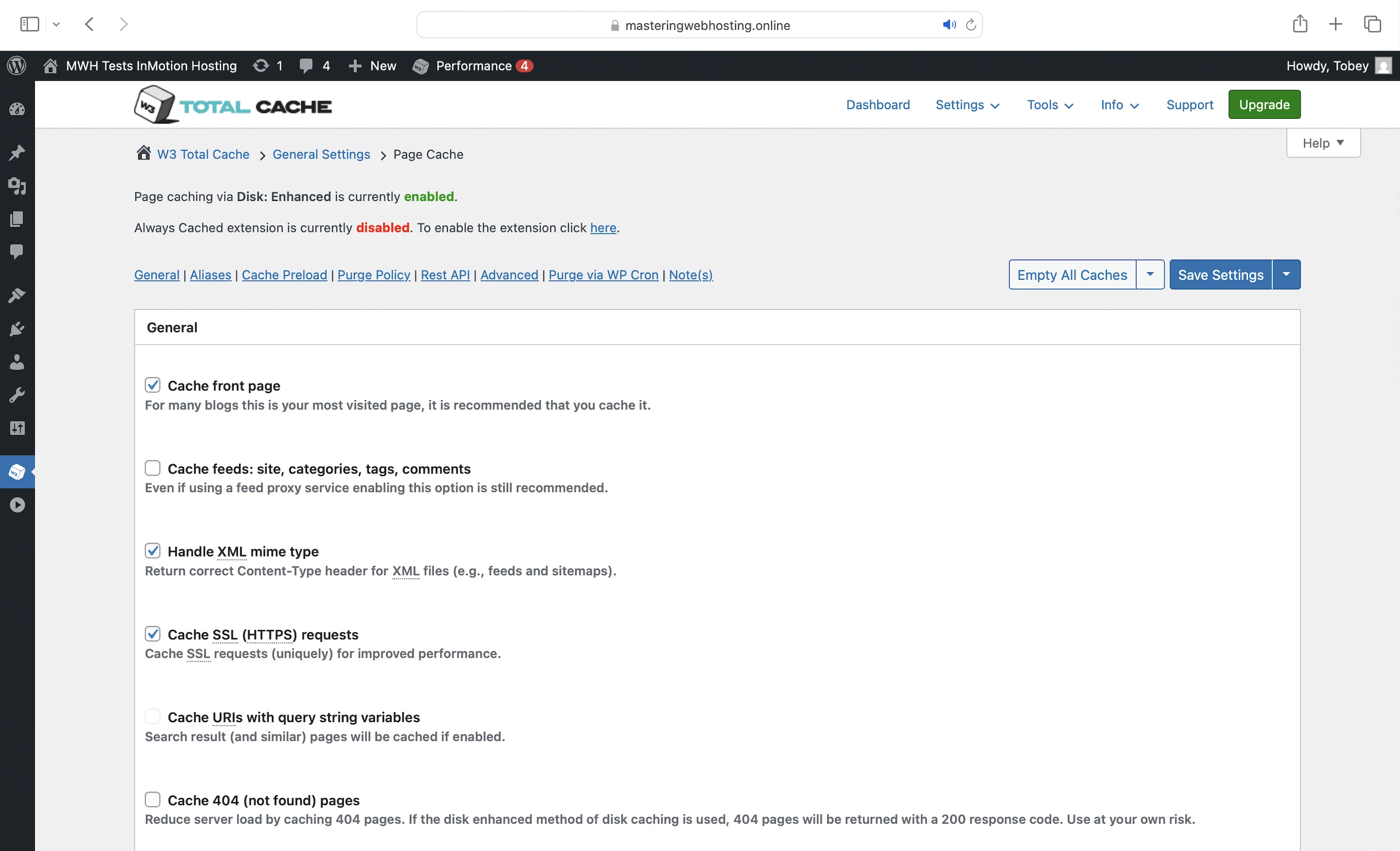Screen dimensions: 1400x851
Task: Open the Tools wrench icon in sidebar
Action: 17,395
